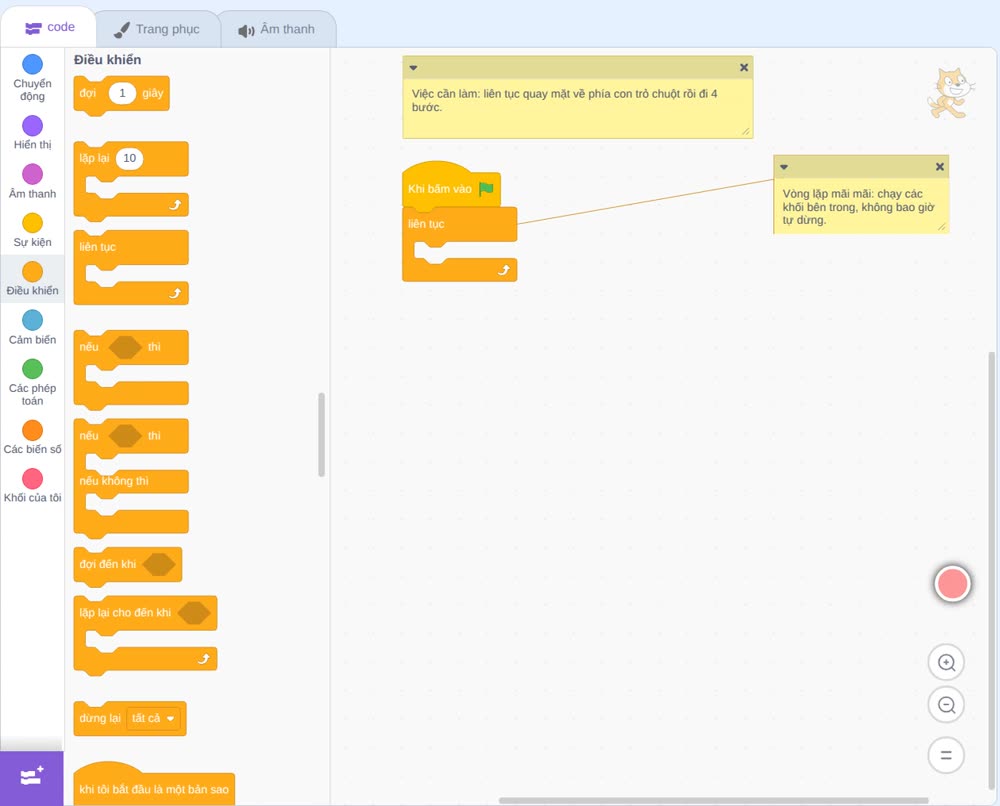Select the Chuyển động category circle
Screen dimensions: 1000x806
pos(33,64)
